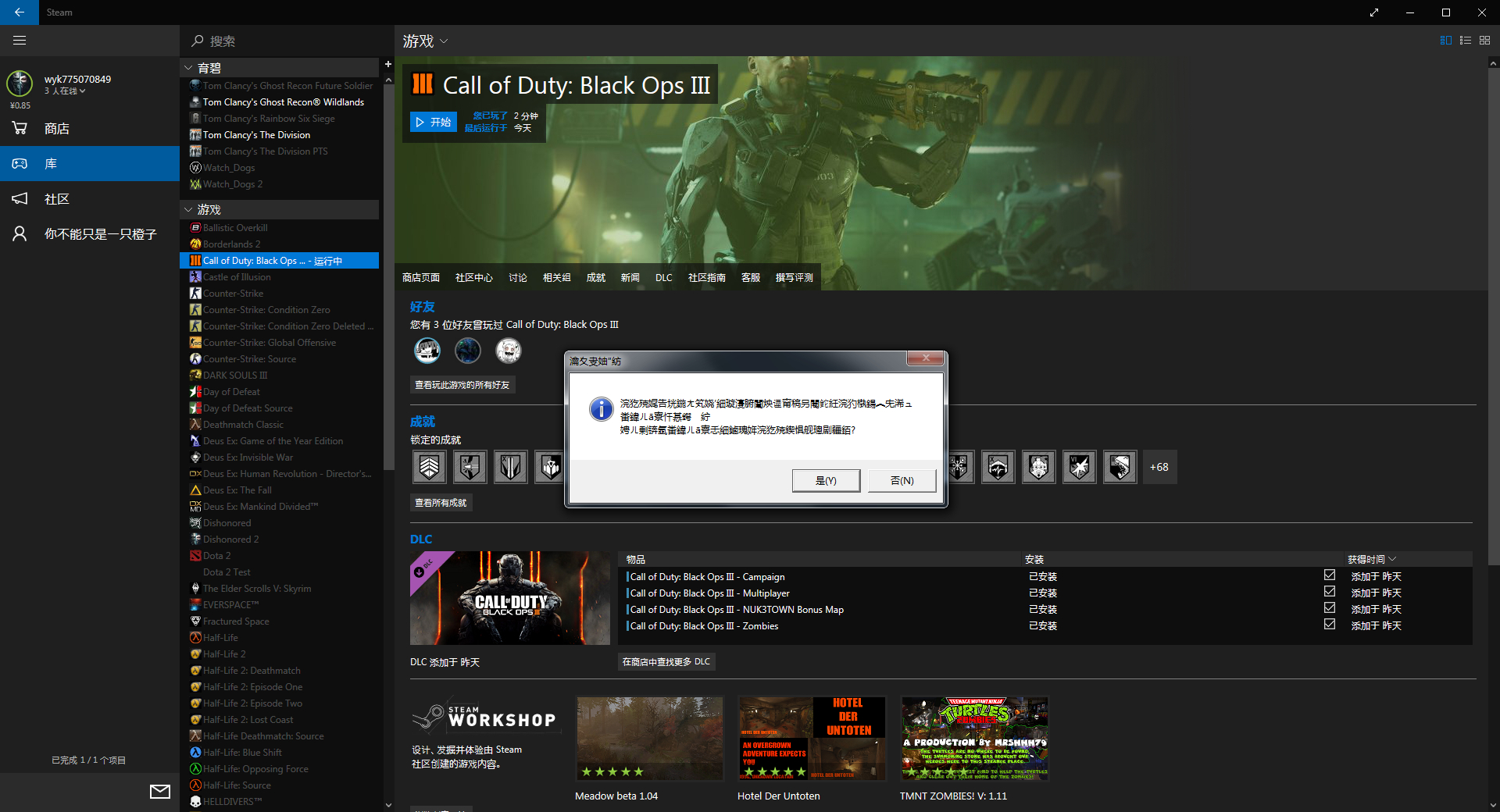The image size is (1500, 812).
Task: Click 查看玩此游戏的所有好友 button
Action: pyautogui.click(x=462, y=385)
